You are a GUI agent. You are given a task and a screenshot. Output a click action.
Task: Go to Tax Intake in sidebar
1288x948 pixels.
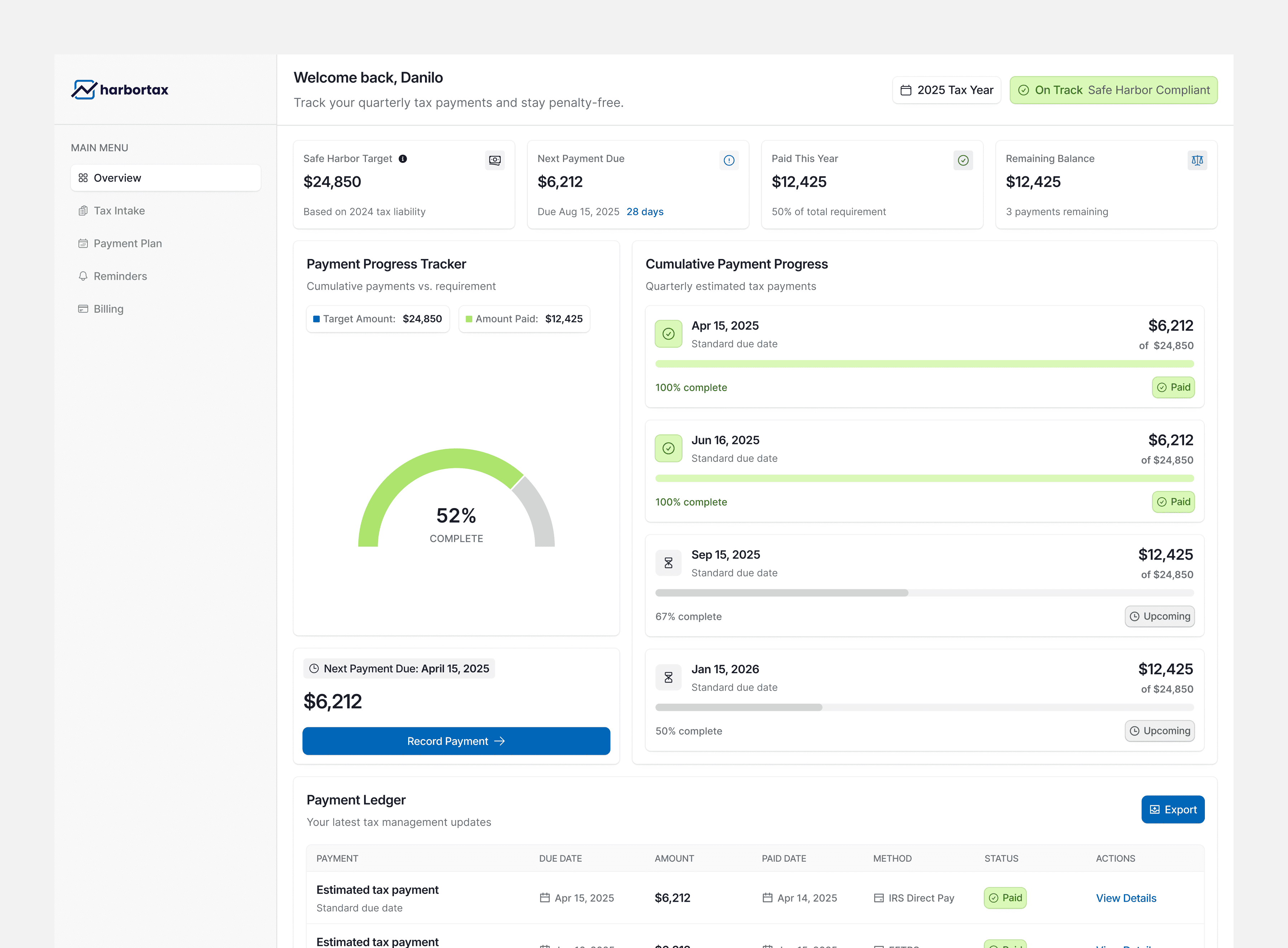(119, 211)
